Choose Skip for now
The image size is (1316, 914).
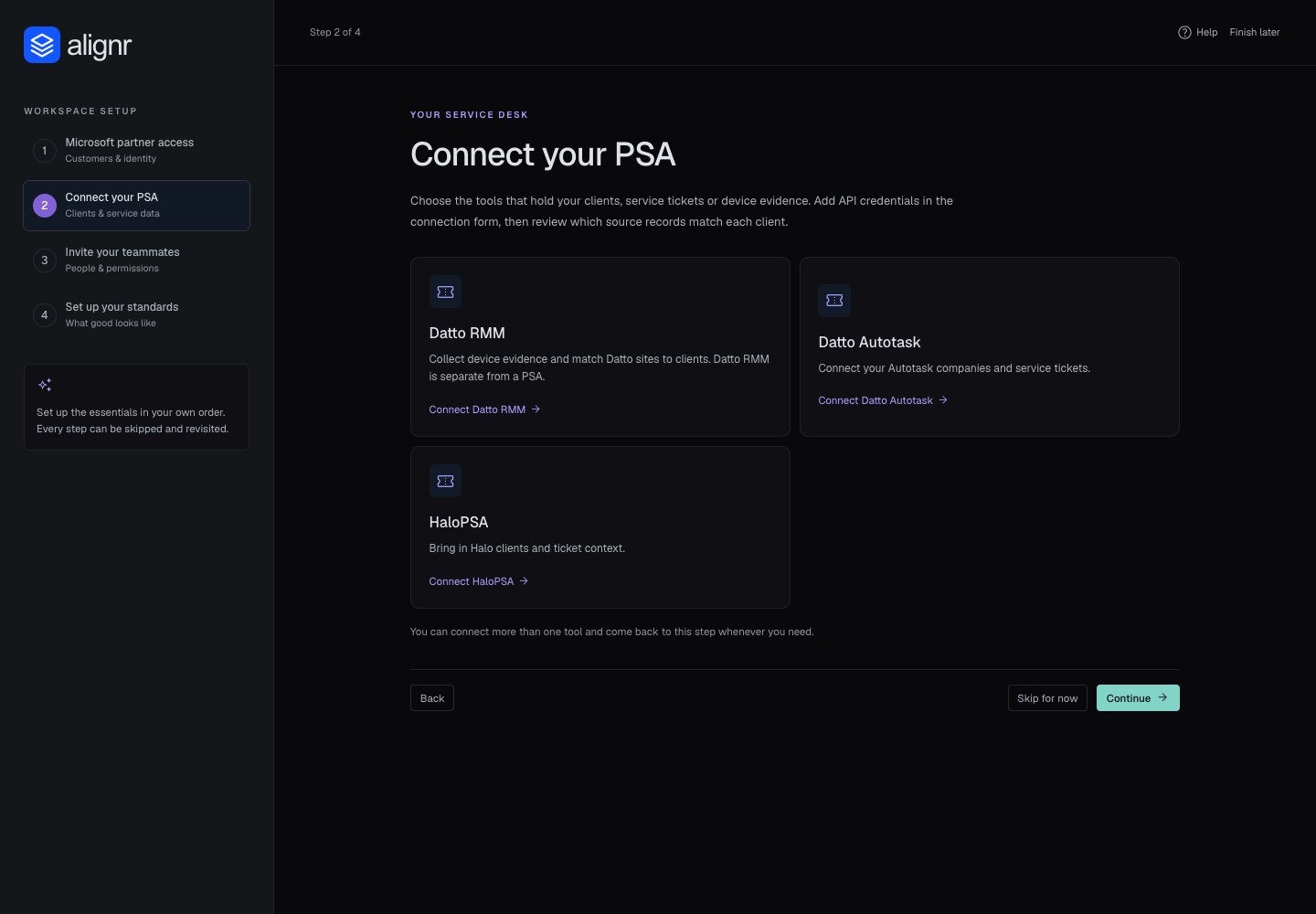(x=1047, y=698)
